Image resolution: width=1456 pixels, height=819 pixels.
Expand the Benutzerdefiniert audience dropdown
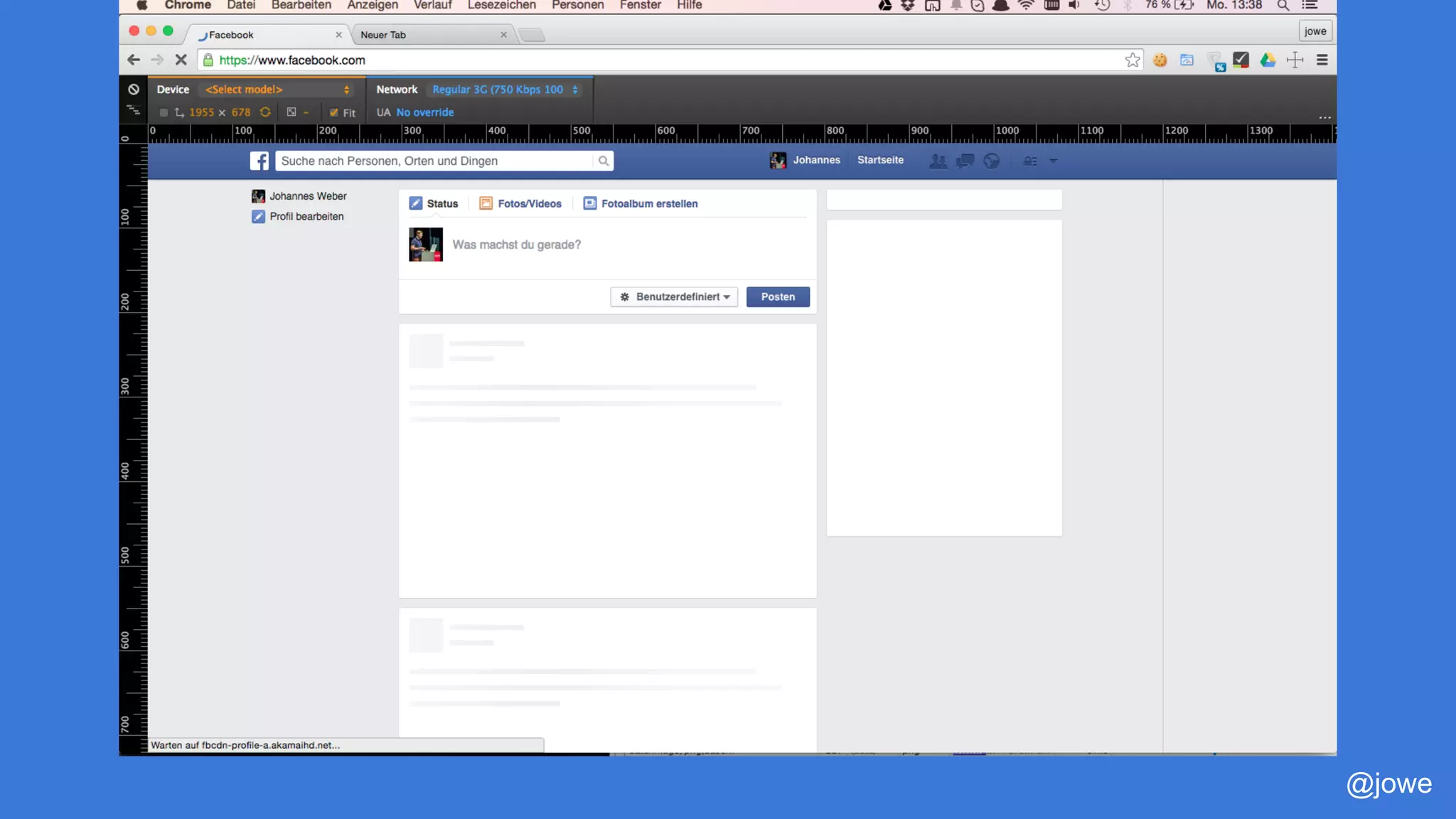(x=674, y=297)
